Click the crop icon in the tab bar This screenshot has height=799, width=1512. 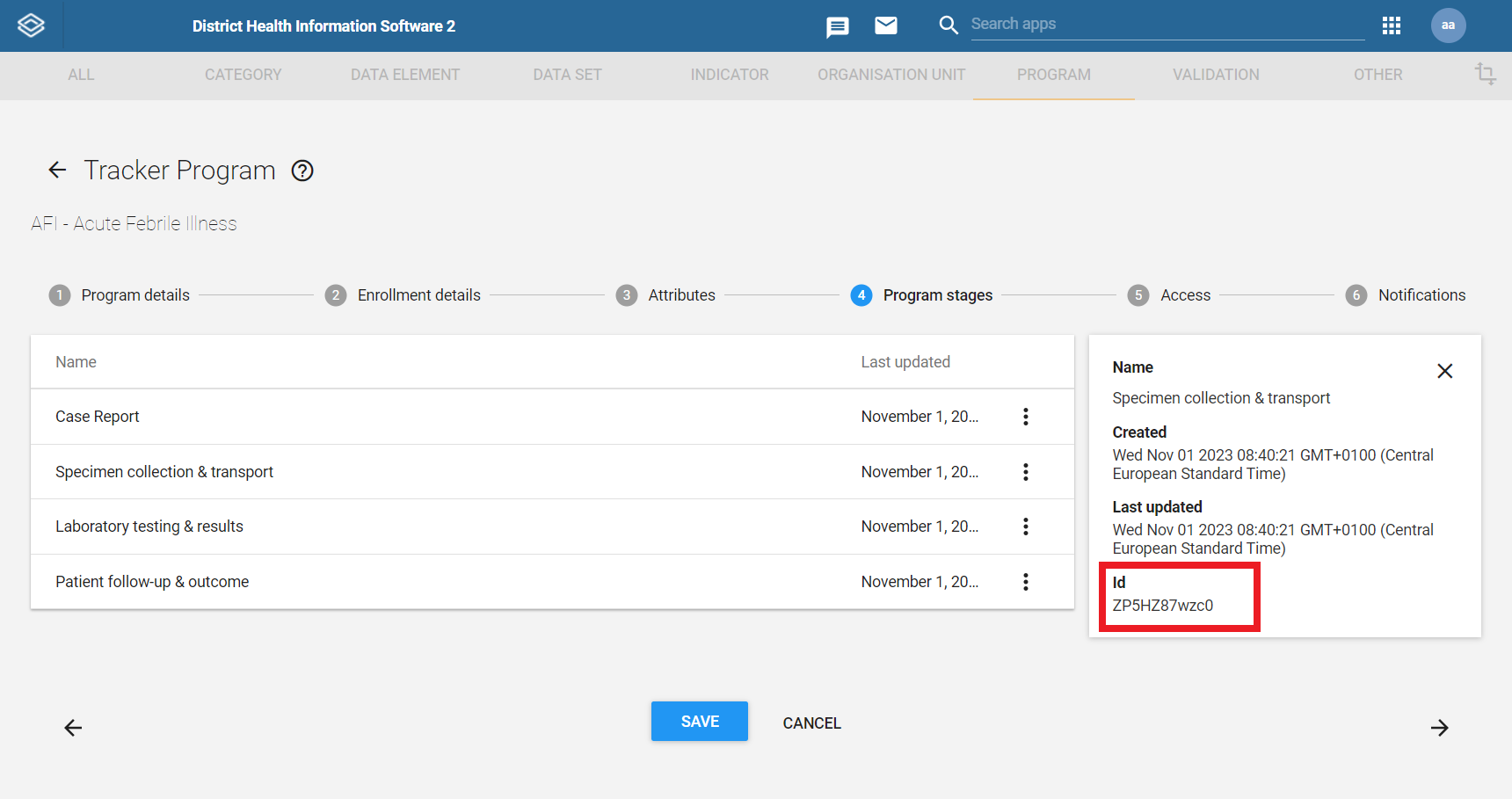pyautogui.click(x=1485, y=74)
